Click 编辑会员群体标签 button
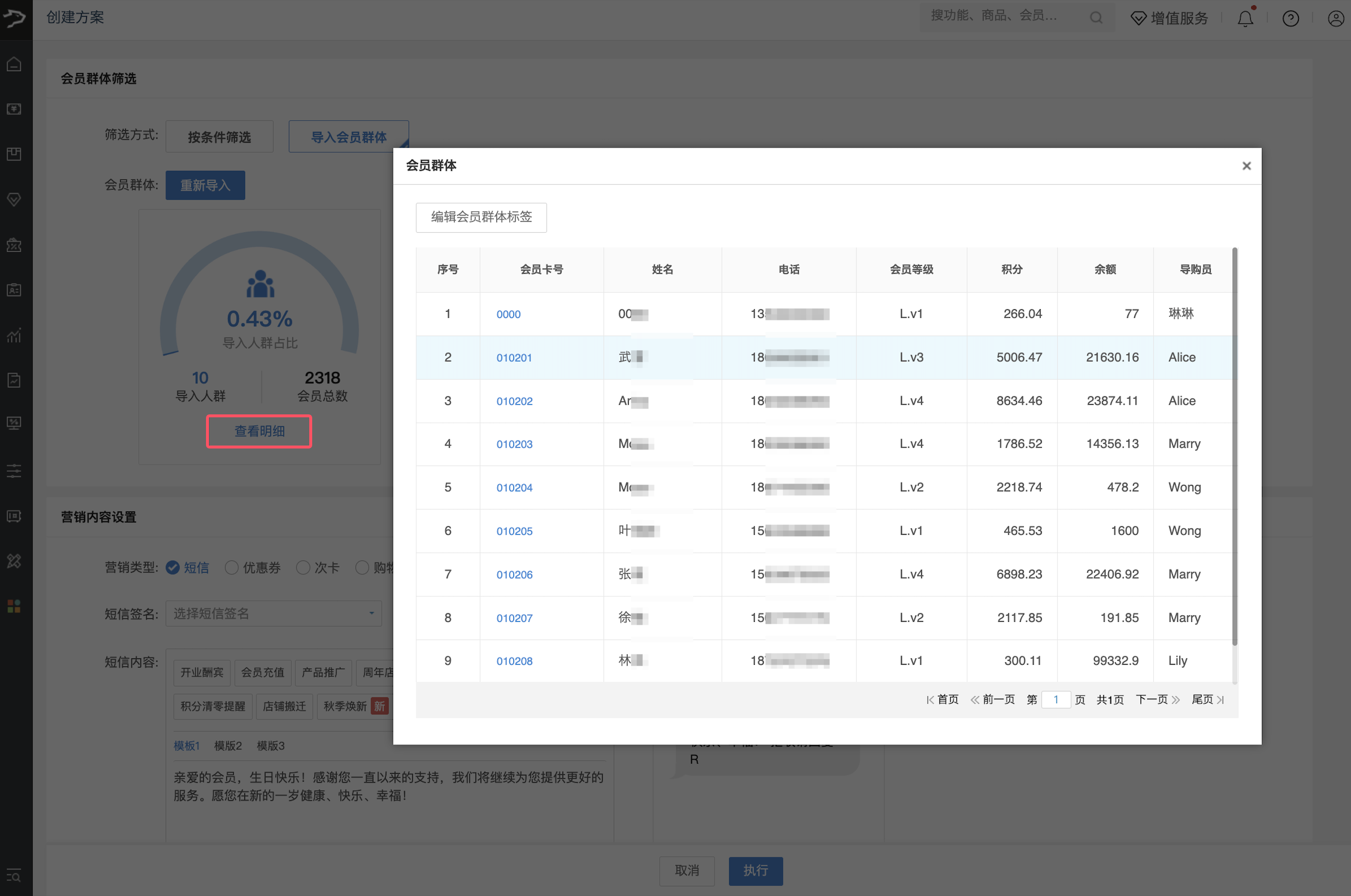1351x896 pixels. [481, 217]
